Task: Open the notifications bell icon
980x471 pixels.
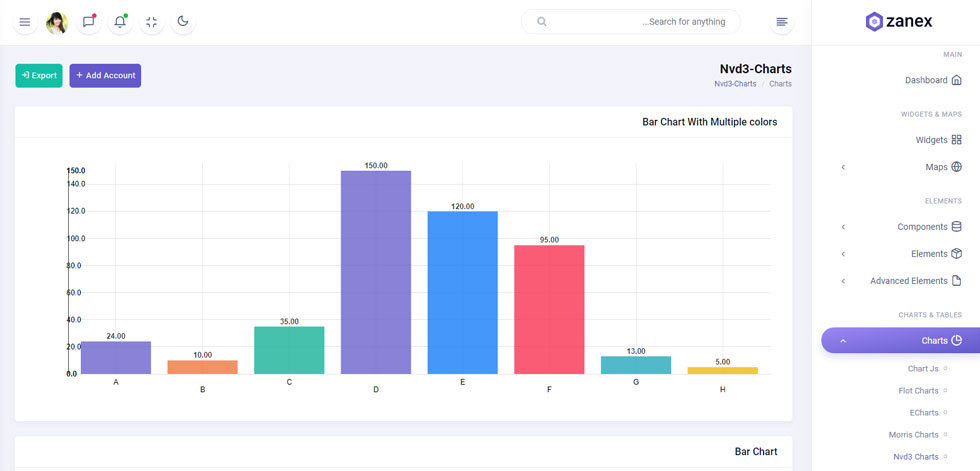Action: 120,22
